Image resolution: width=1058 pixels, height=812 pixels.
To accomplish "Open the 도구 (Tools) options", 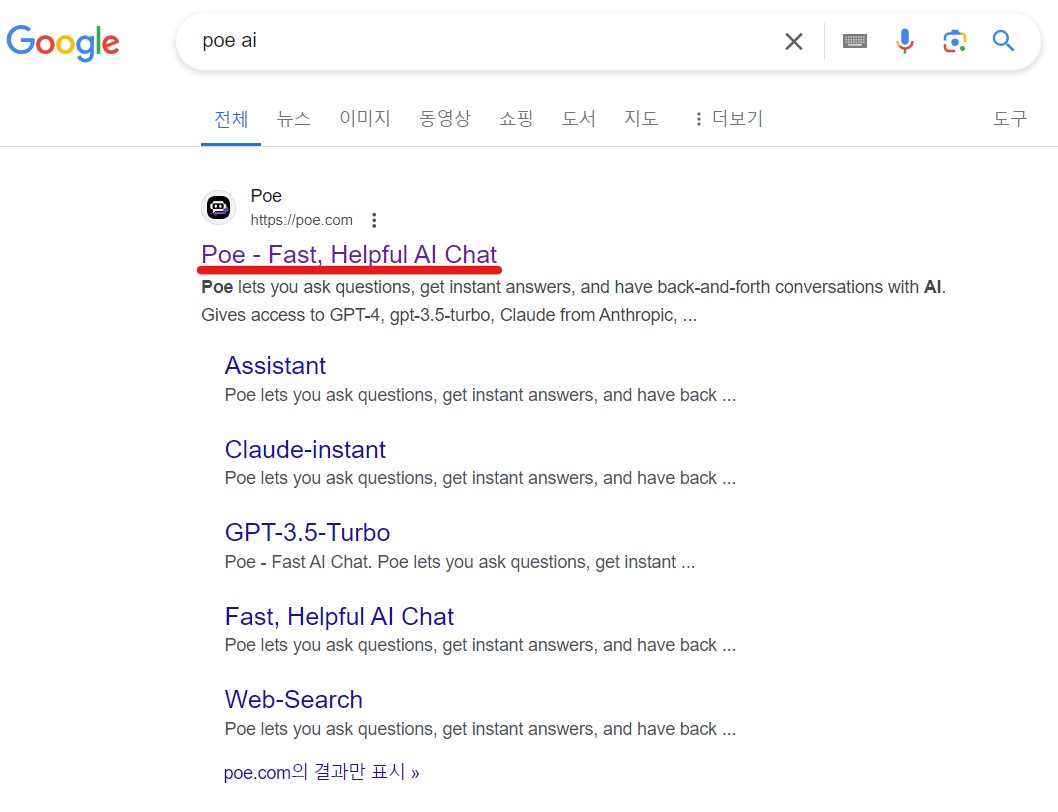I will [x=1009, y=119].
